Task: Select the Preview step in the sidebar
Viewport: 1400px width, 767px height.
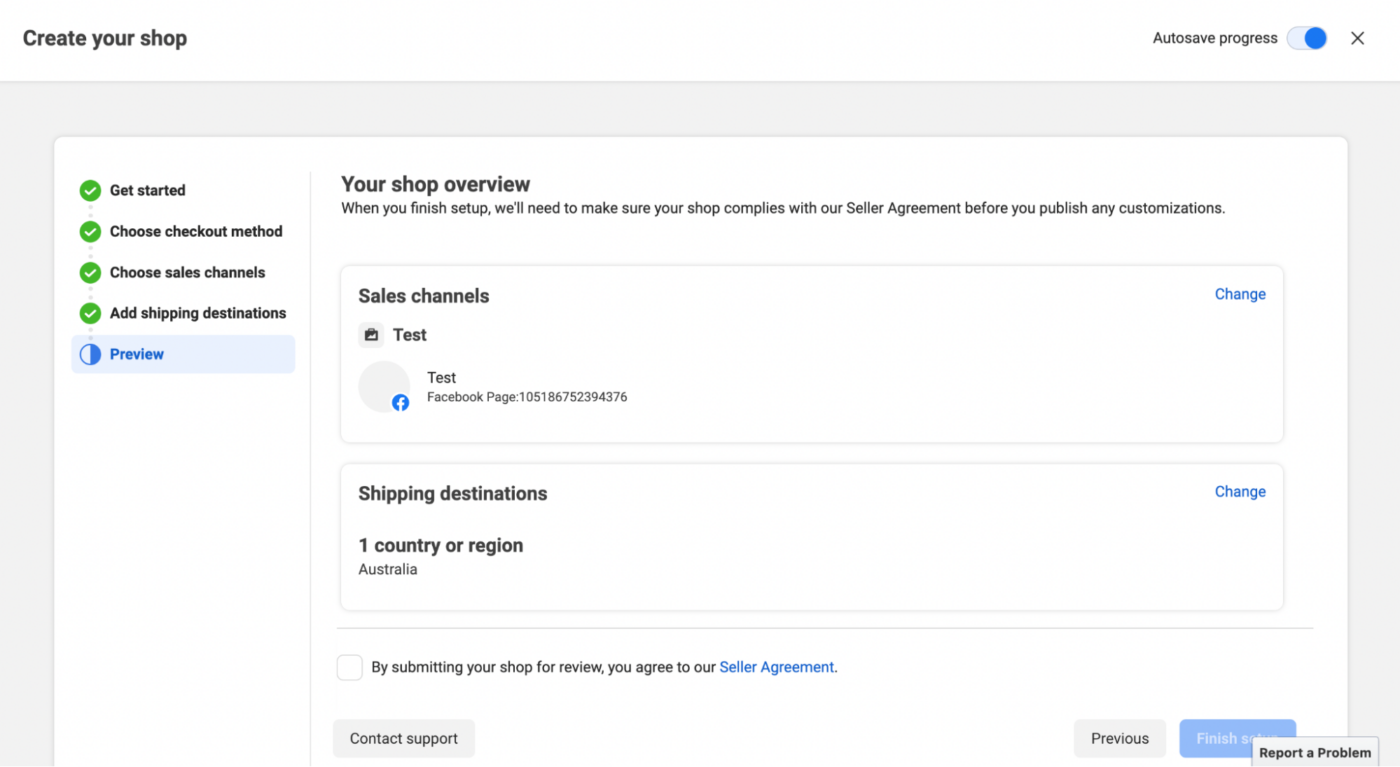Action: (x=137, y=354)
